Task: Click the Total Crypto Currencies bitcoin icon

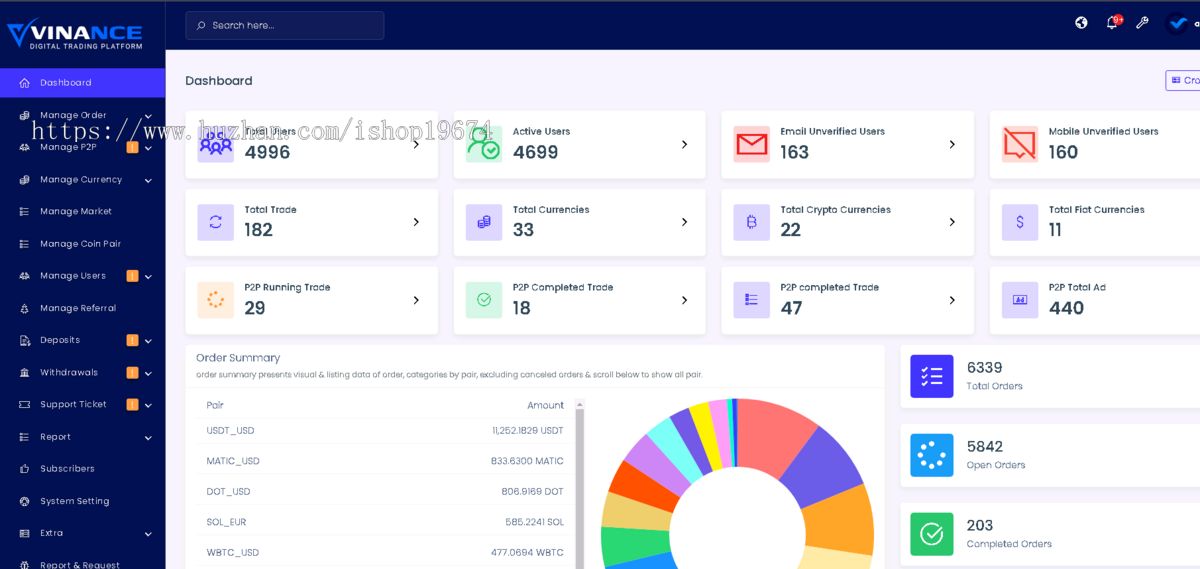Action: (752, 222)
